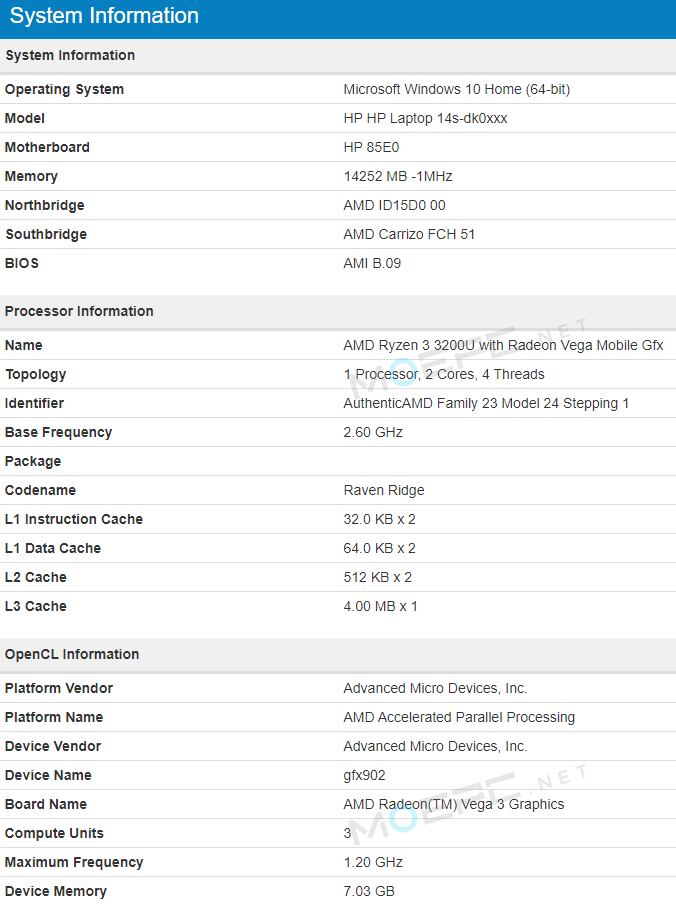This screenshot has width=676, height=912.
Task: Click the 'Motherboard' row label
Action: point(47,147)
